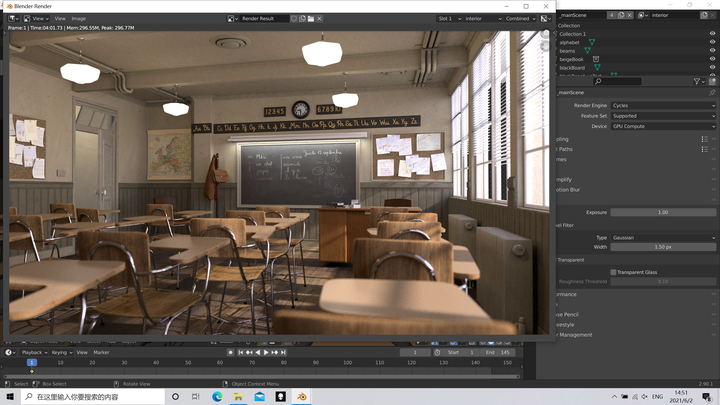Toggle visibility of Collection 1
This screenshot has height=405, width=720.
click(x=712, y=34)
